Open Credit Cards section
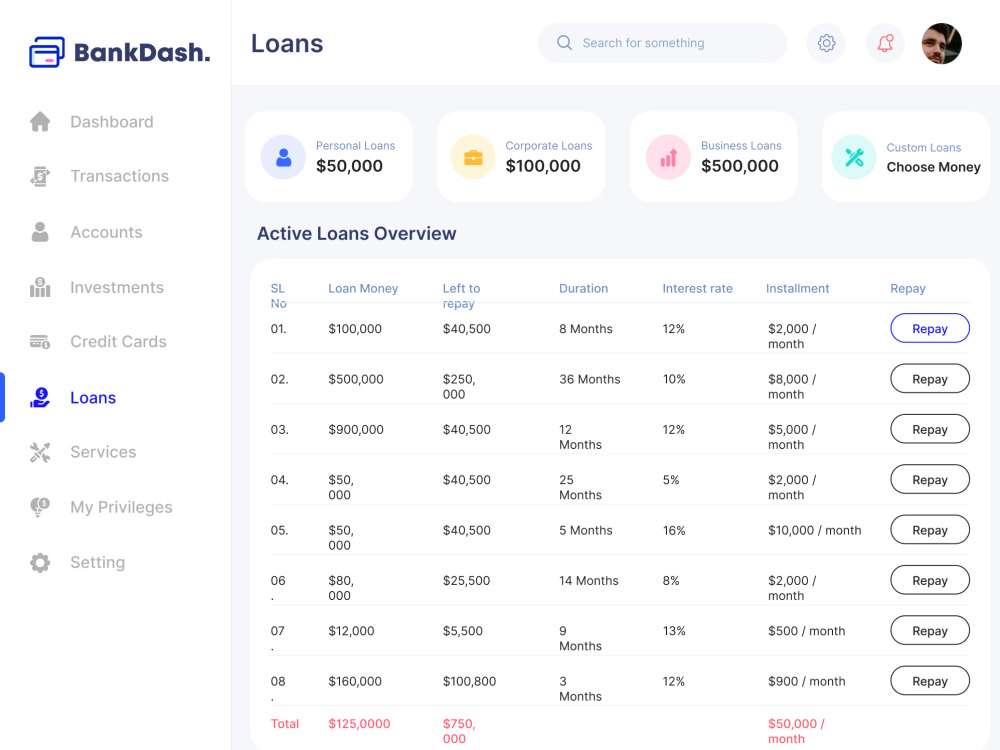 point(118,342)
